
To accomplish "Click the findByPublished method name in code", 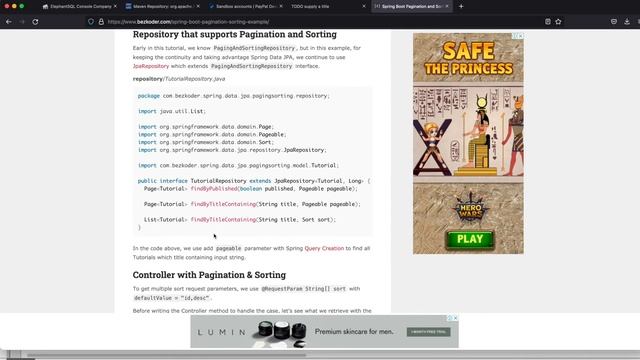I will (214, 189).
